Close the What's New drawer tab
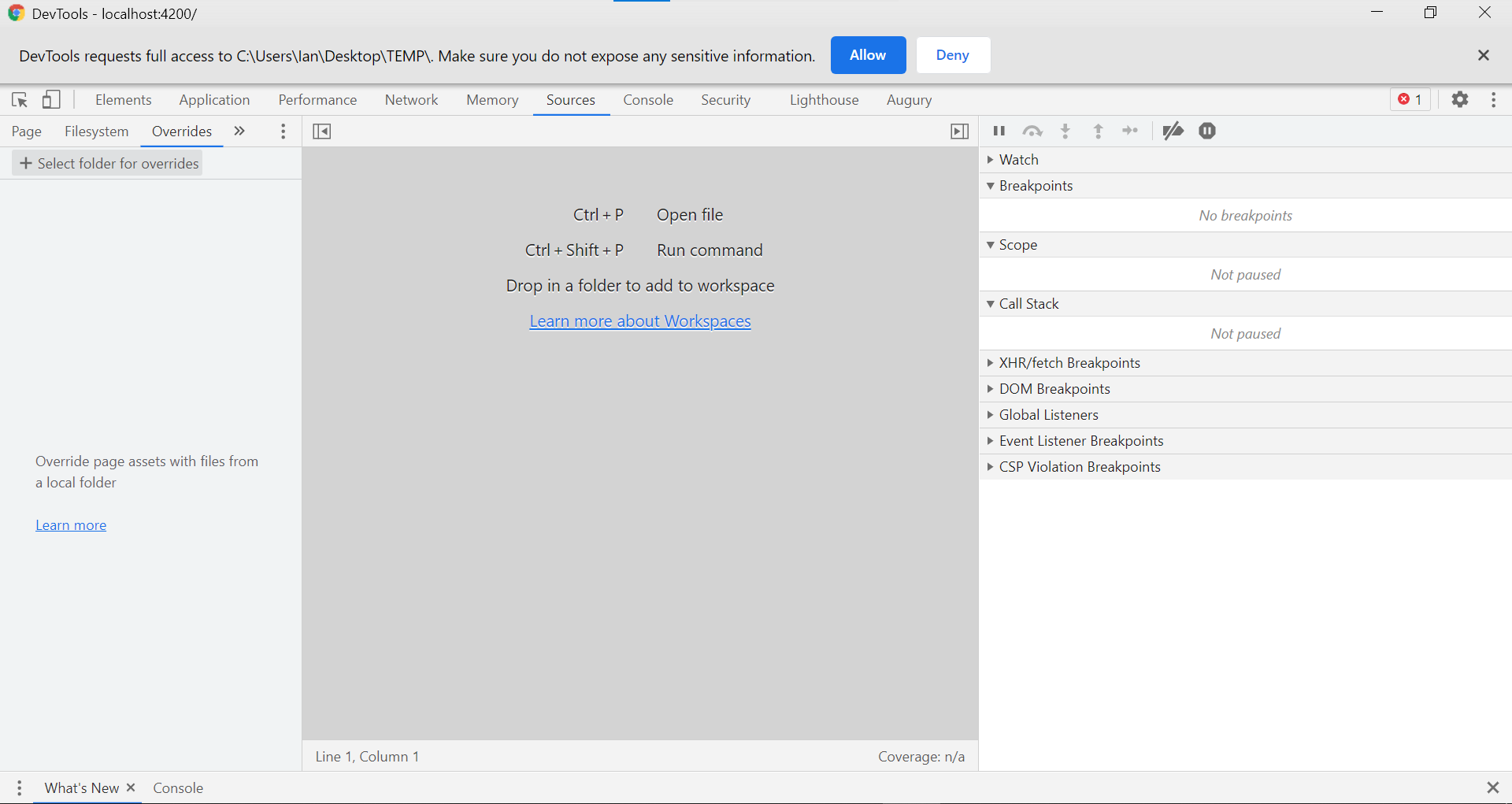The width and height of the screenshot is (1512, 804). 131,787
